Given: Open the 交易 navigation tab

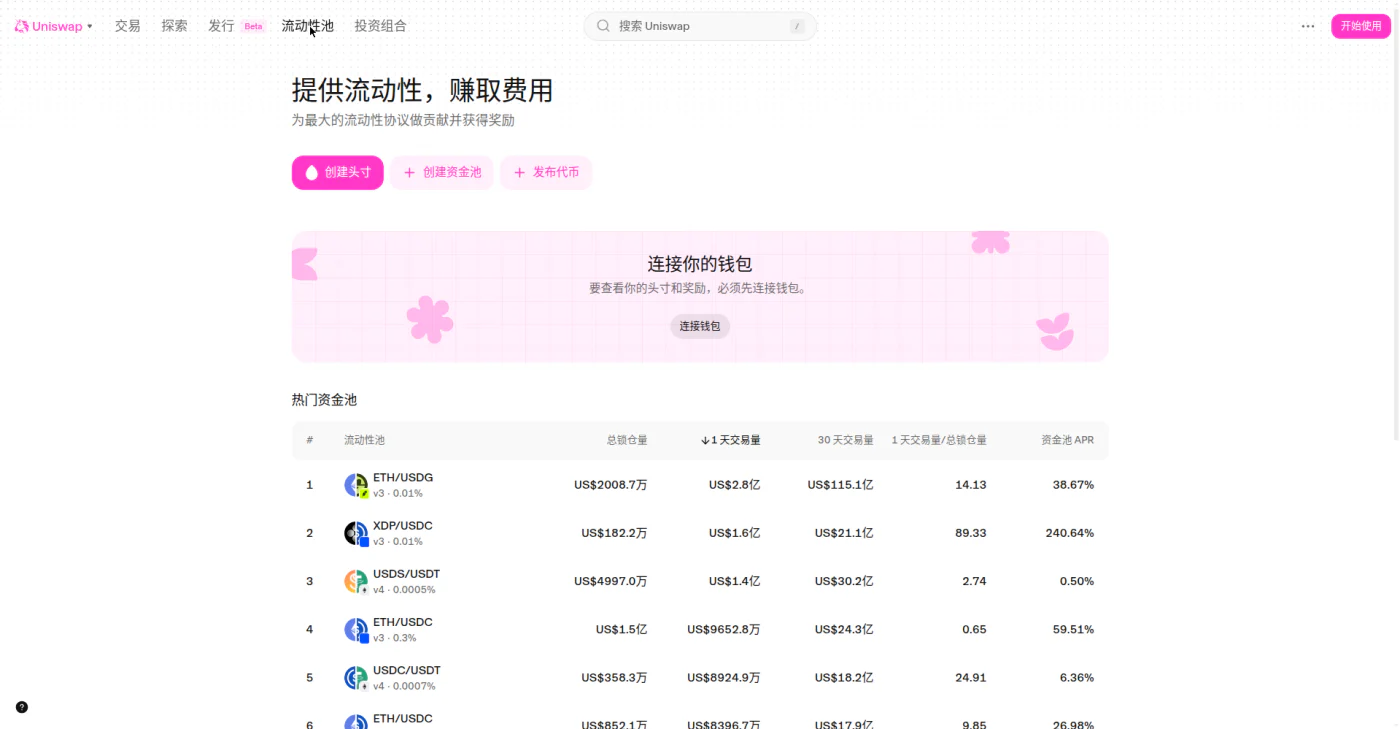Looking at the screenshot, I should 128,26.
